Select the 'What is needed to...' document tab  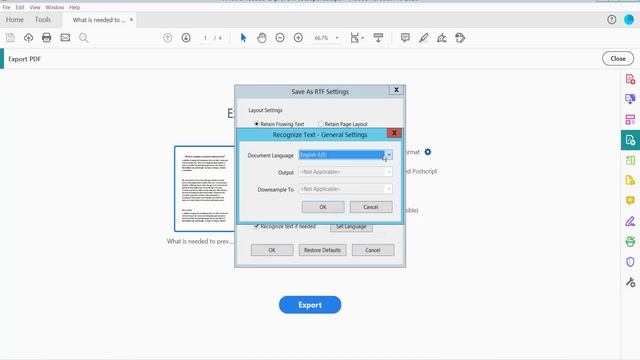(x=98, y=20)
